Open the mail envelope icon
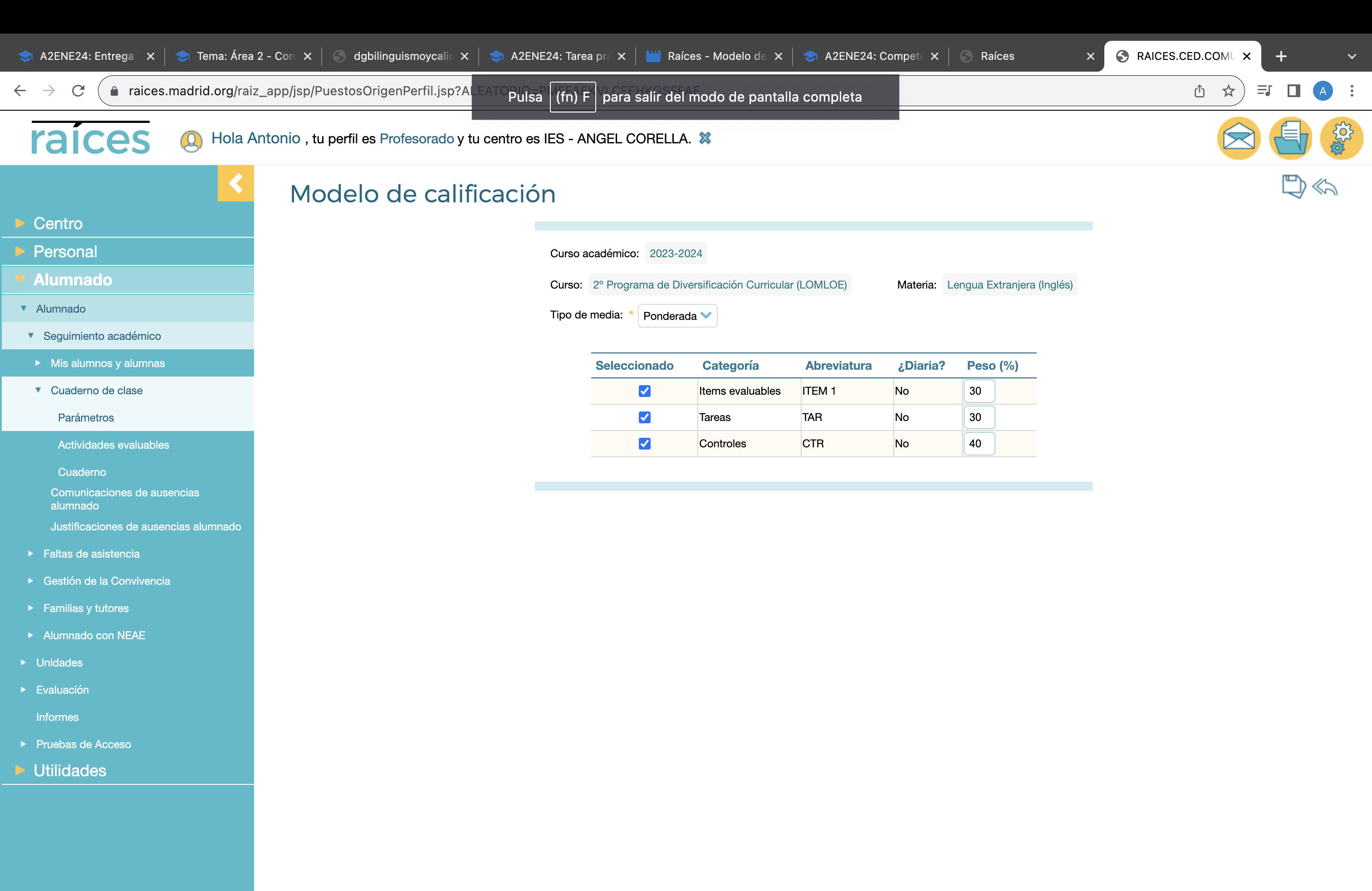This screenshot has width=1372, height=891. tap(1238, 138)
